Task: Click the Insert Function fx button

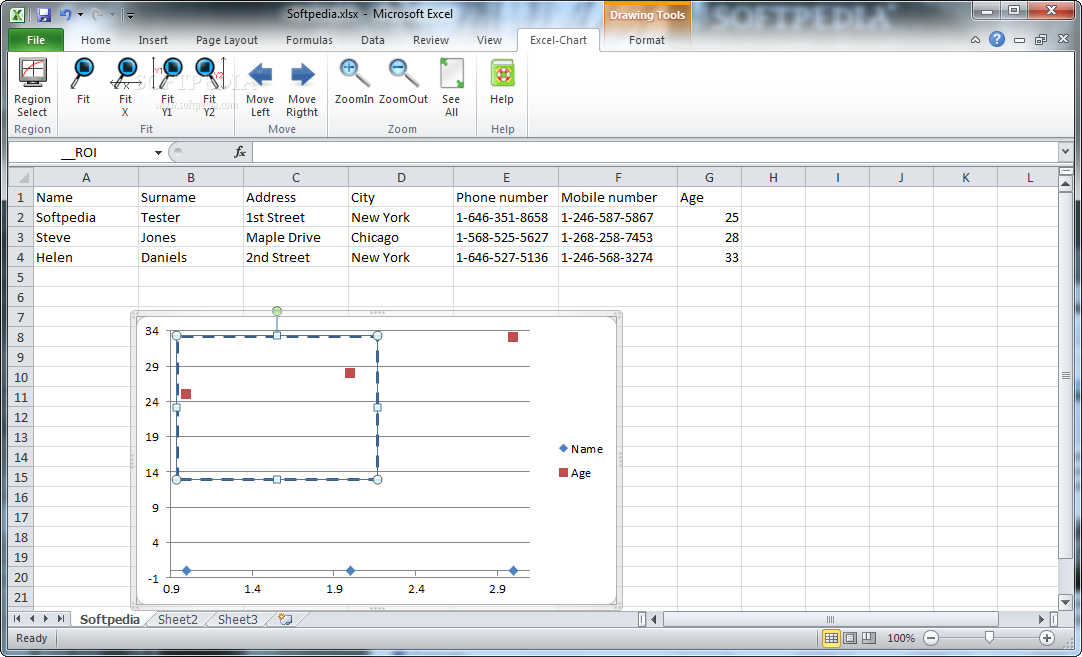Action: point(240,152)
